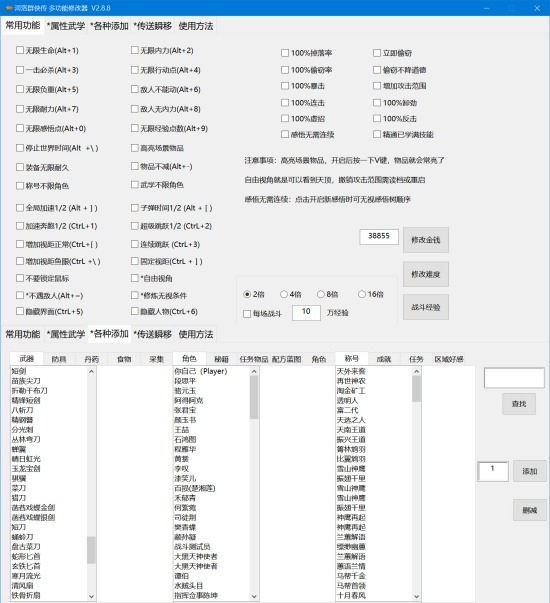Tick 停止世界时间 checkbox
Screen dimensions: 550x603
coord(20,148)
